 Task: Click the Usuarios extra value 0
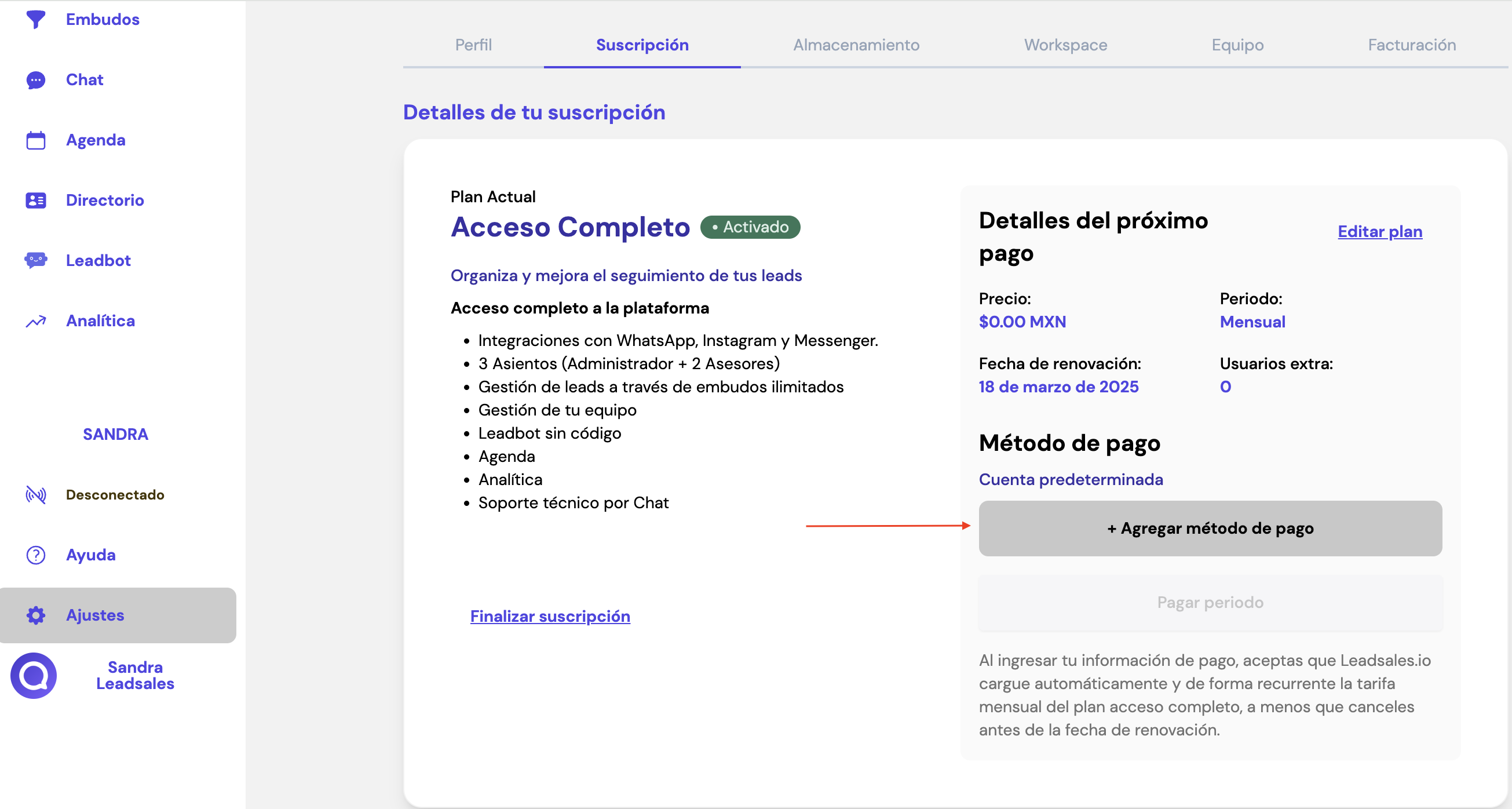[x=1226, y=387]
